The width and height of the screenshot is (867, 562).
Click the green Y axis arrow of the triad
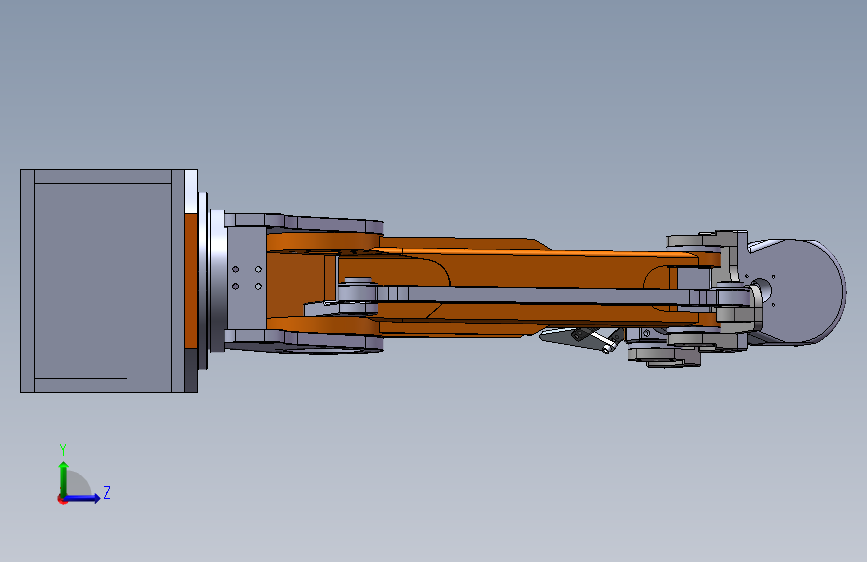pyautogui.click(x=64, y=478)
